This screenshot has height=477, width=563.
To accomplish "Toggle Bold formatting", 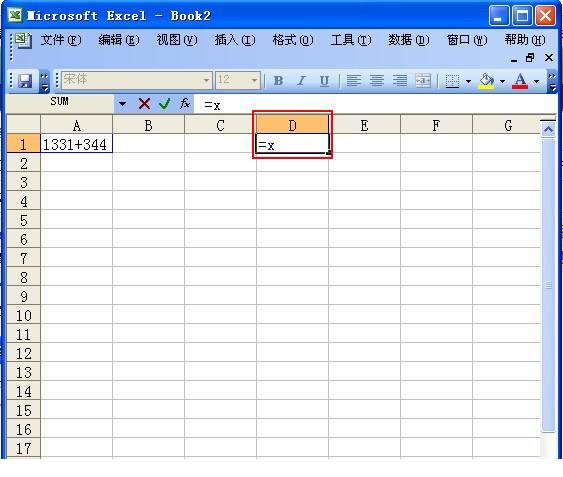I will (278, 80).
